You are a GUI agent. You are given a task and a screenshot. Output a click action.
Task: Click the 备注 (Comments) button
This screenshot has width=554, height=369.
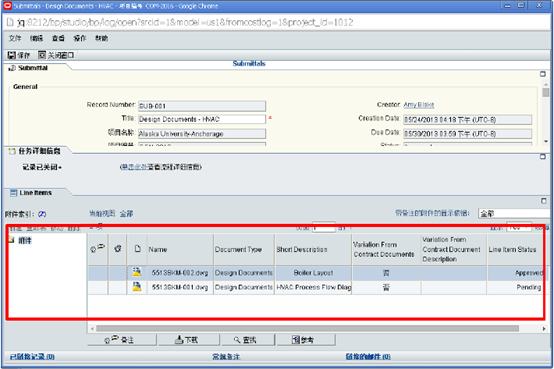(x=122, y=340)
